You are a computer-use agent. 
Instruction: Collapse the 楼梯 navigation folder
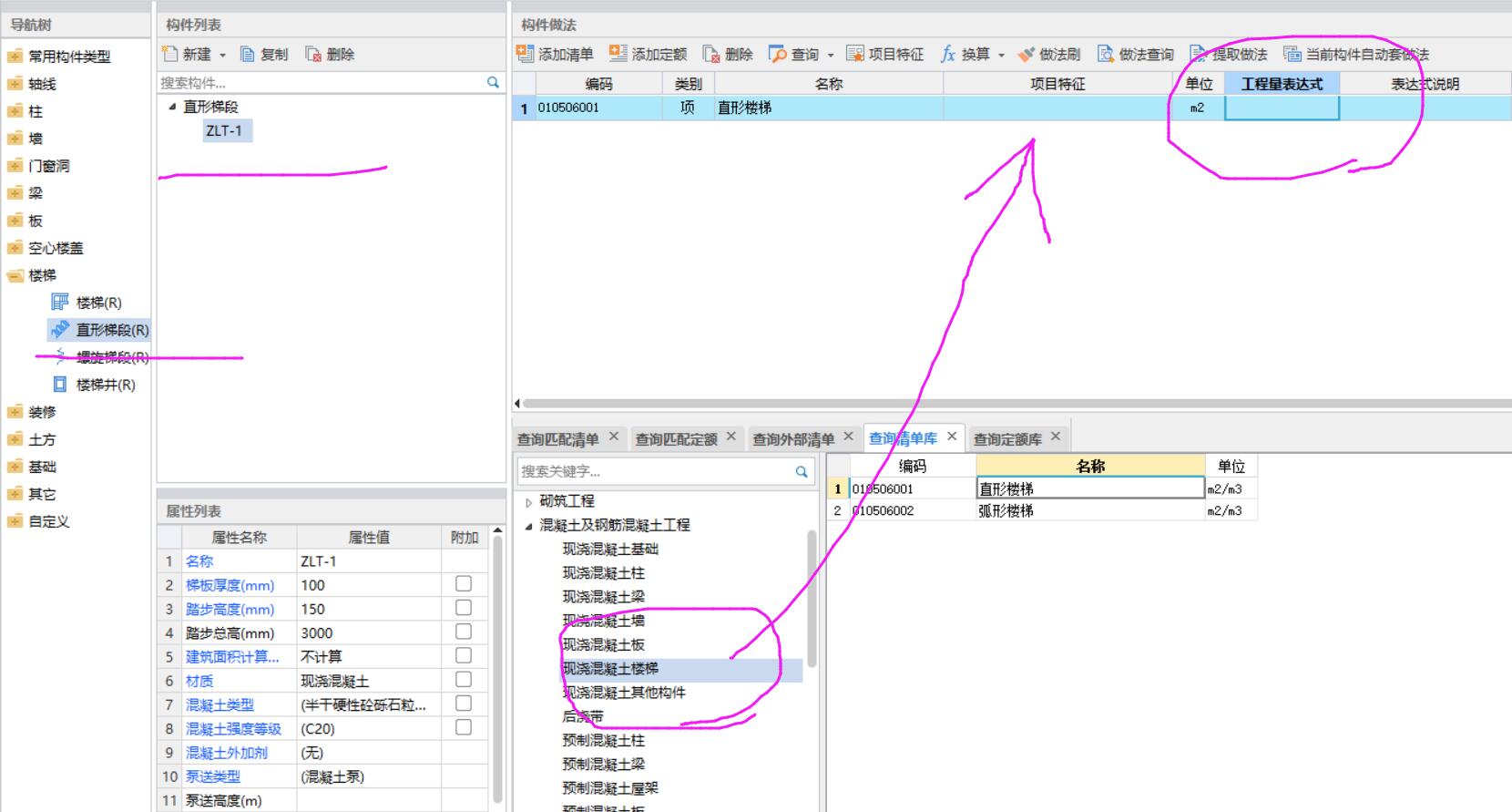click(x=15, y=275)
